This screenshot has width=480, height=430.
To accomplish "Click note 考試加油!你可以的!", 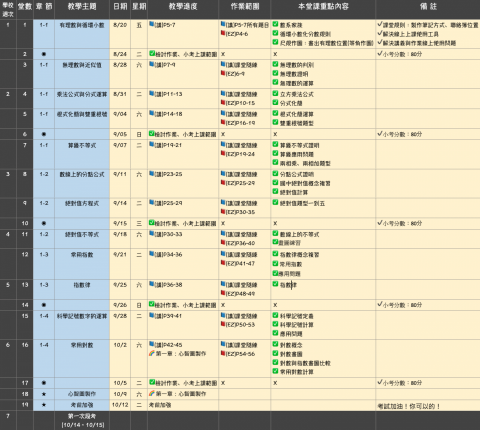I will point(409,406).
